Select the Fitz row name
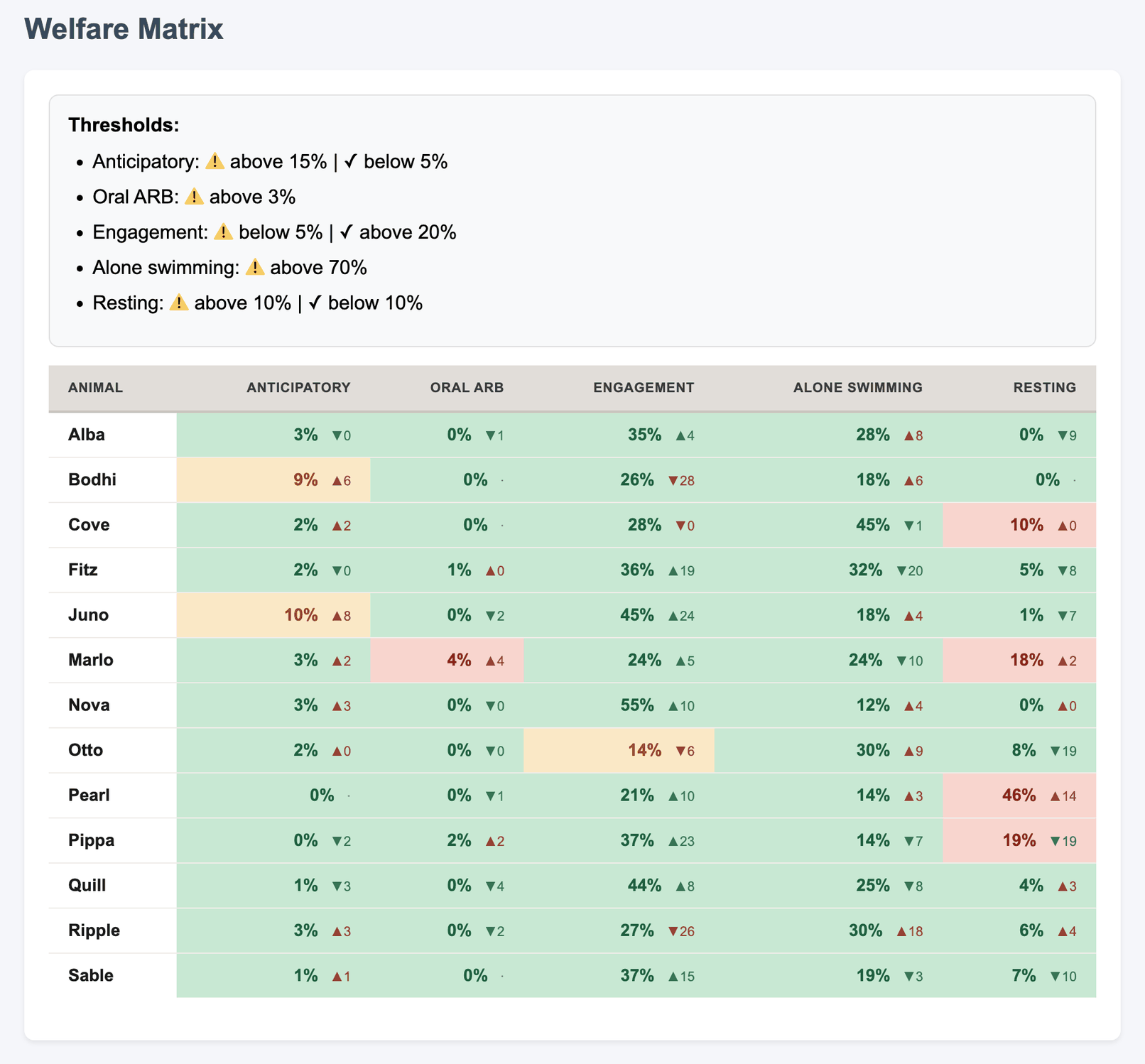This screenshot has height=1064, width=1145. click(x=83, y=570)
